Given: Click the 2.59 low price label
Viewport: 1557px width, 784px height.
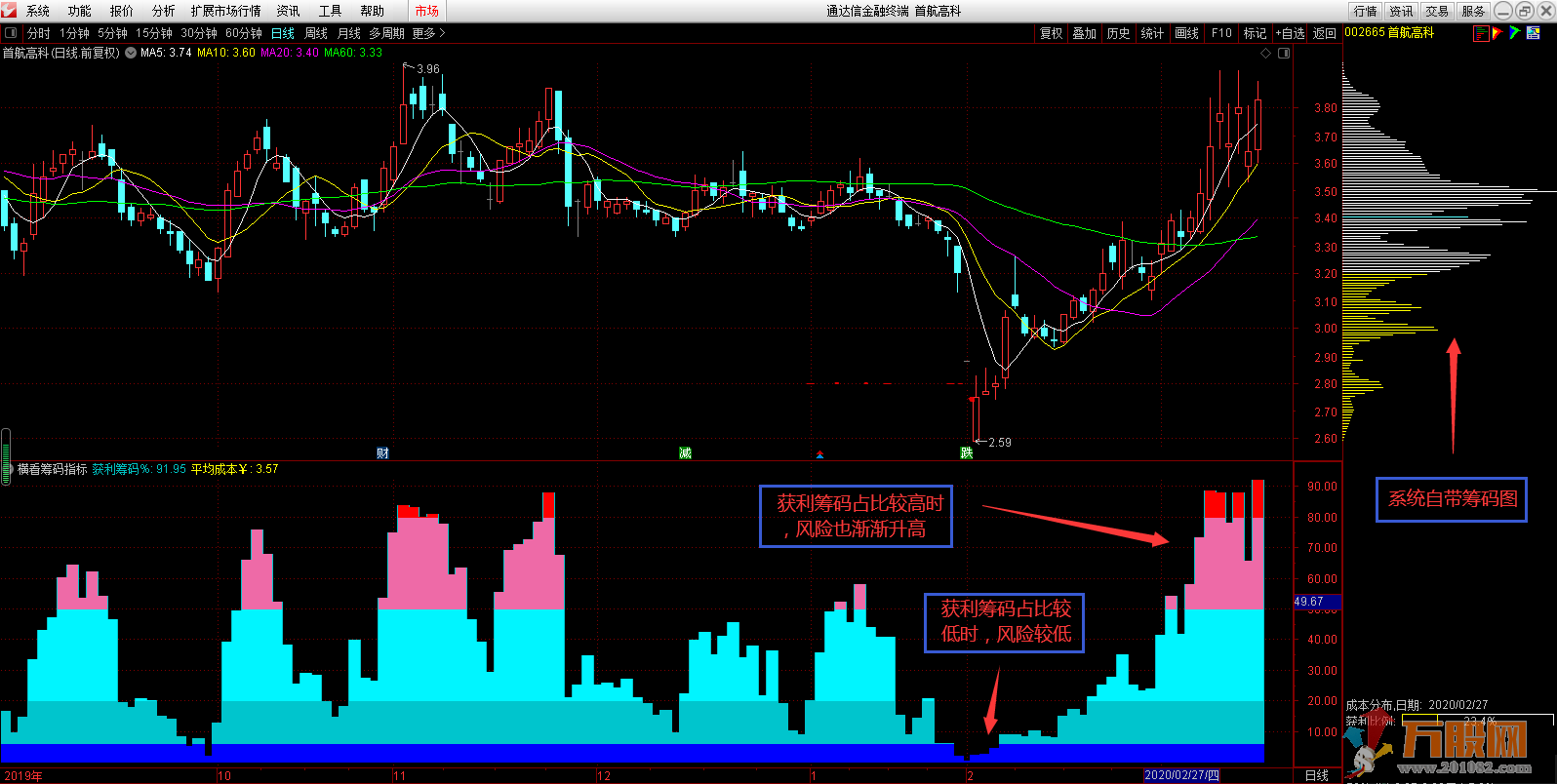Looking at the screenshot, I should click(x=1000, y=442).
